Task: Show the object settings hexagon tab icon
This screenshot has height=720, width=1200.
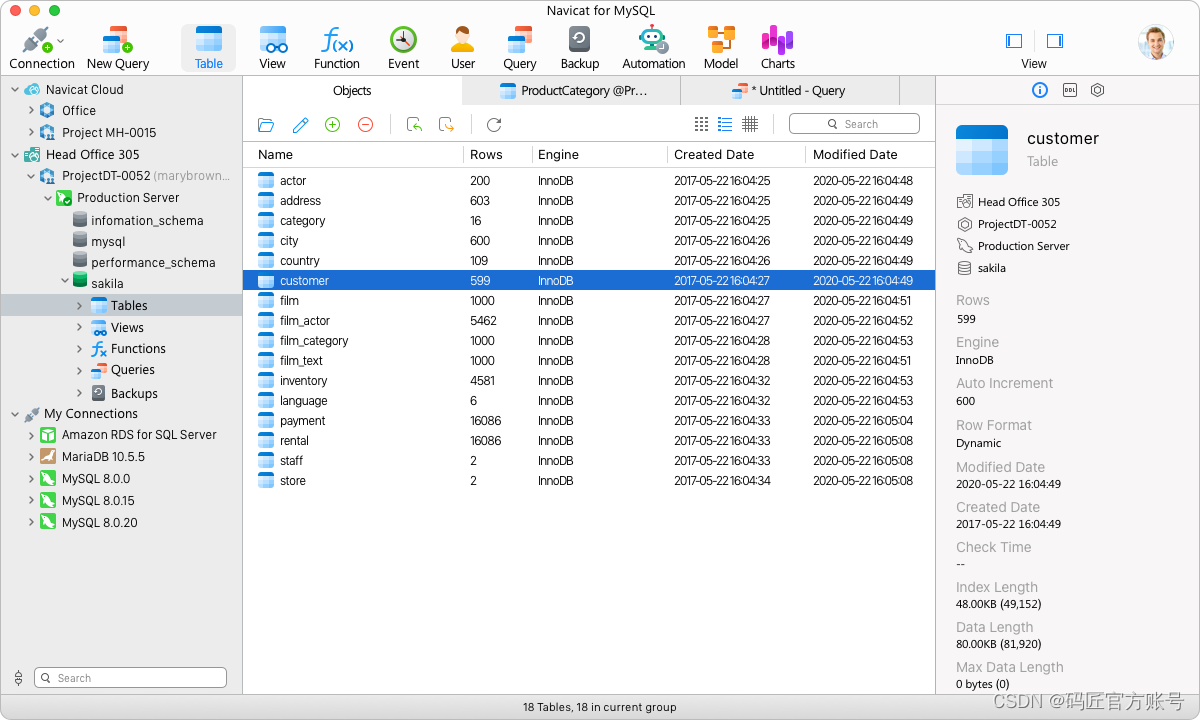Action: (1098, 90)
